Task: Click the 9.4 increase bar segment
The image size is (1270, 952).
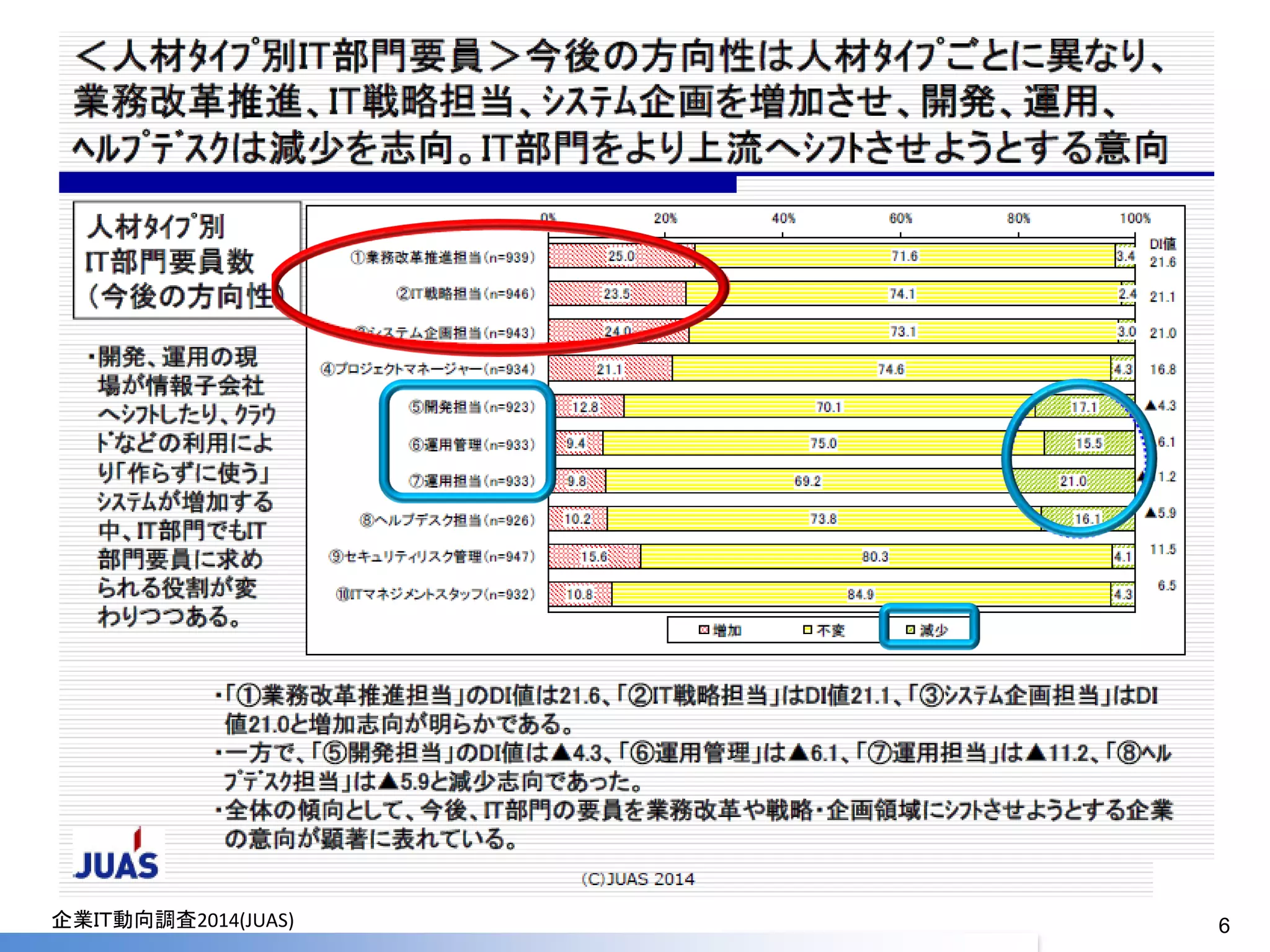Action: 576,443
